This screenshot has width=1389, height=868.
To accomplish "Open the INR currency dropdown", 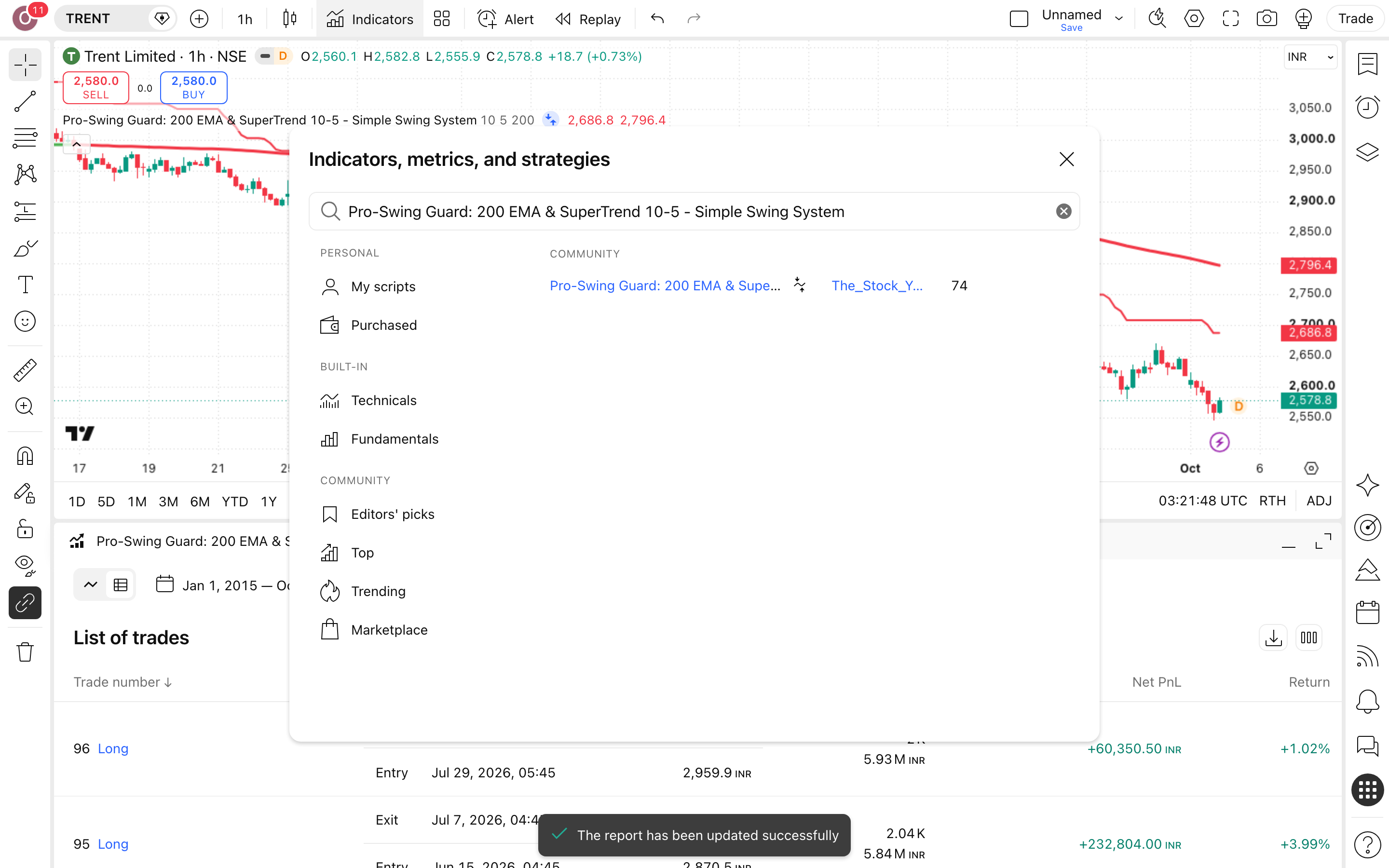I will [x=1310, y=57].
